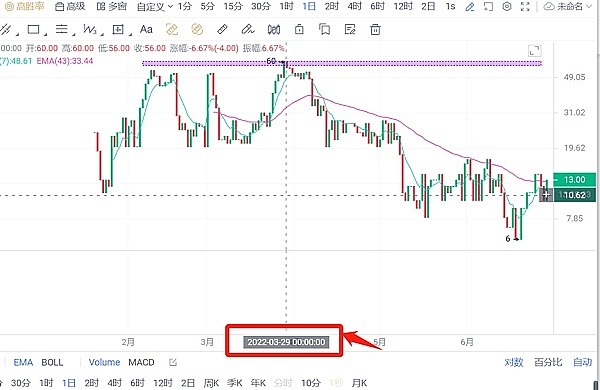Viewport: 600px width, 390px height.
Task: Delete drawings with the trash icon
Action: [375, 29]
